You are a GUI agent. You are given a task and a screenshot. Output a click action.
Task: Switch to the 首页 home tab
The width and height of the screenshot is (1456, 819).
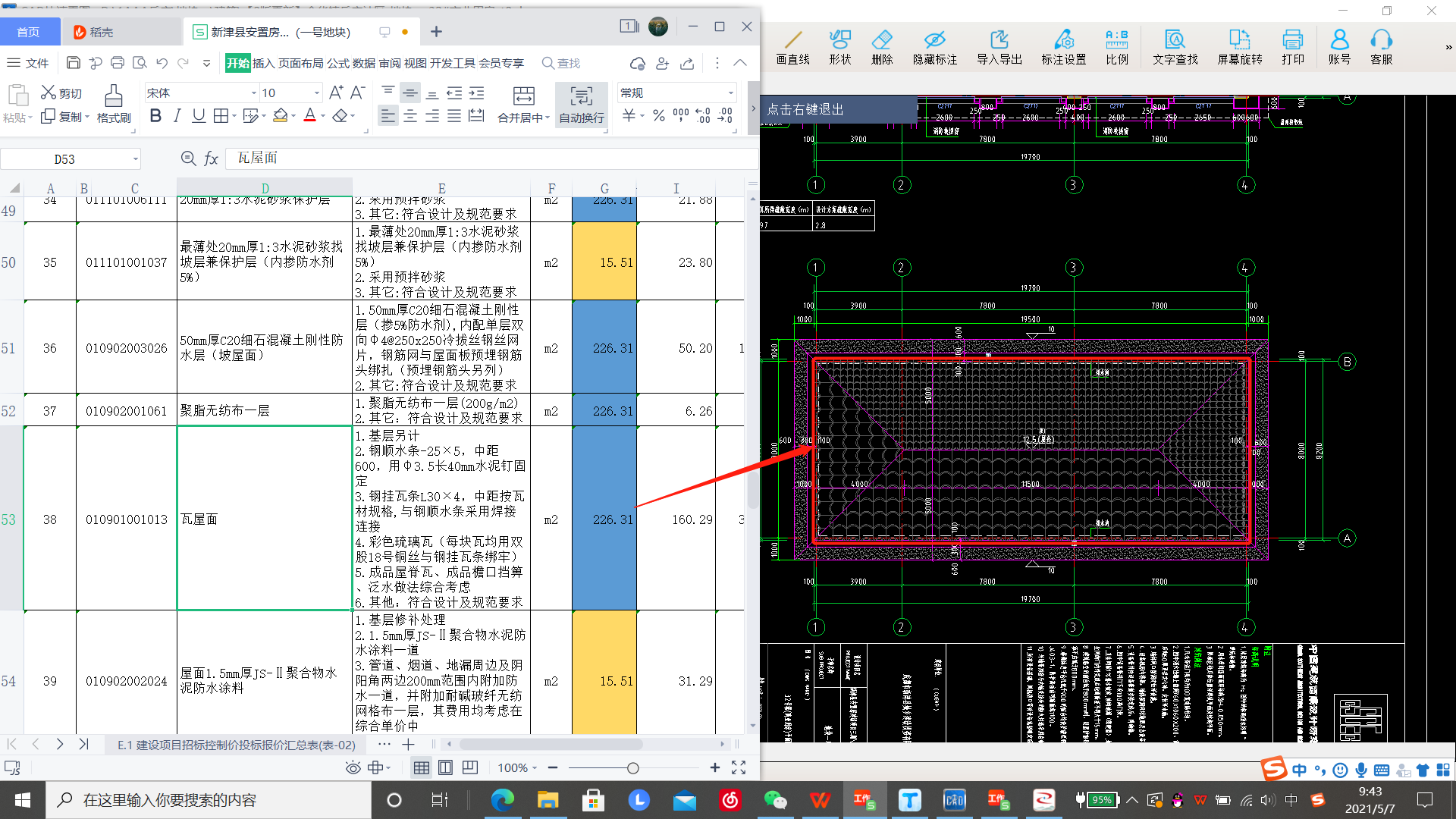(x=29, y=32)
